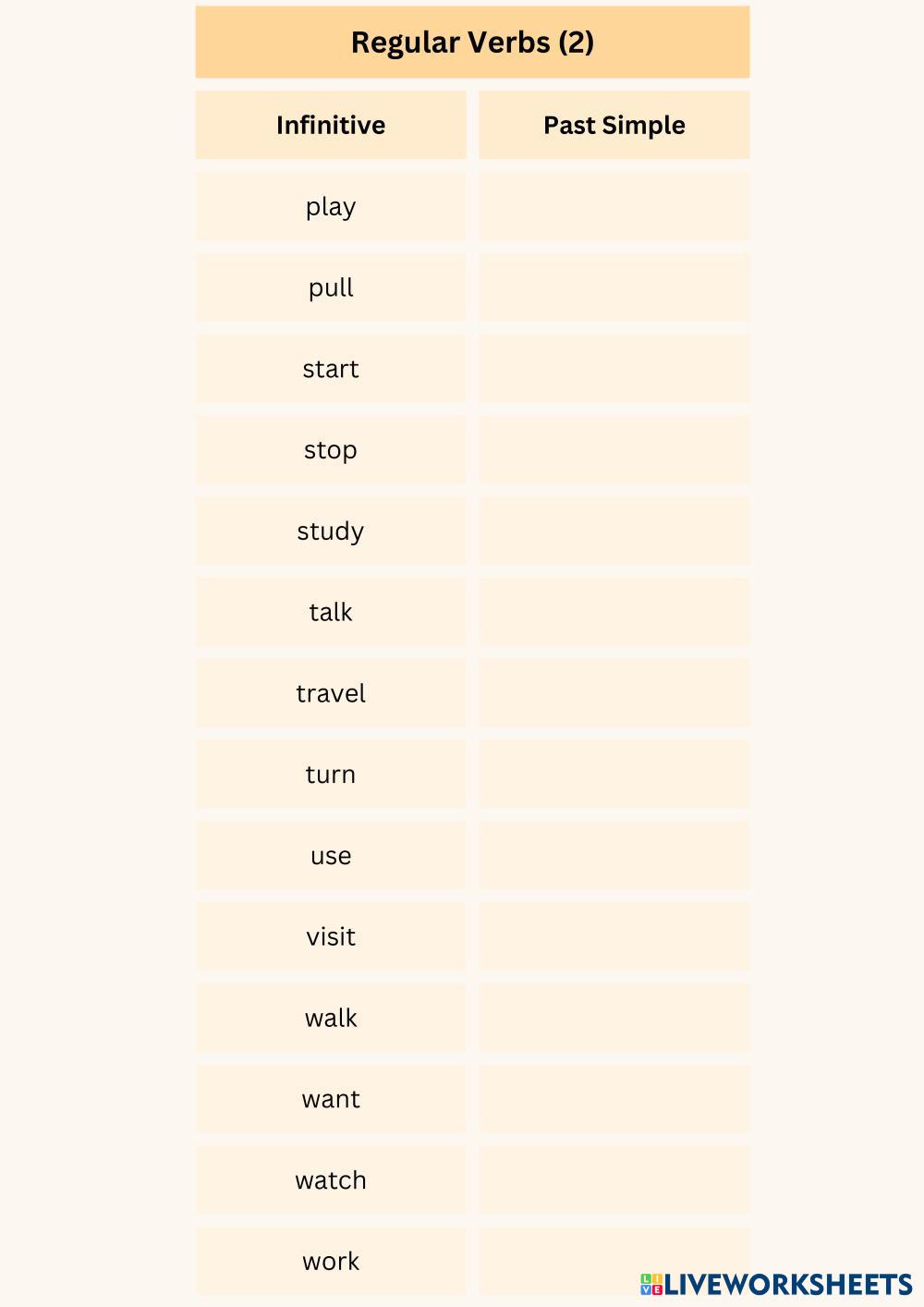Click the Liveworksheets logo icon
Viewport: 924px width, 1307px height.
(x=651, y=1284)
